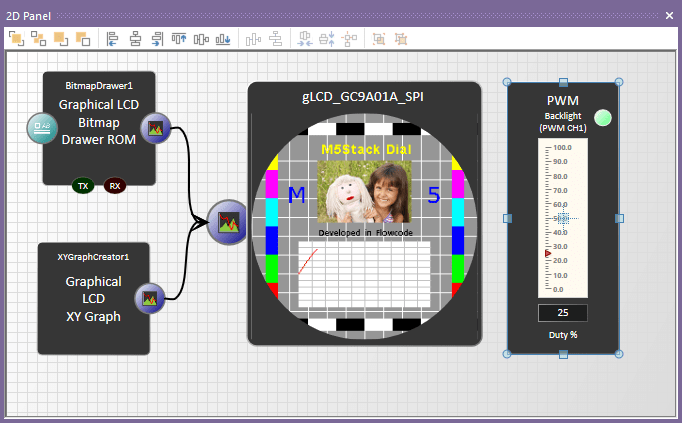Click the 100.0 mark on the PWM scale
This screenshot has width=682, height=423.
coord(562,148)
